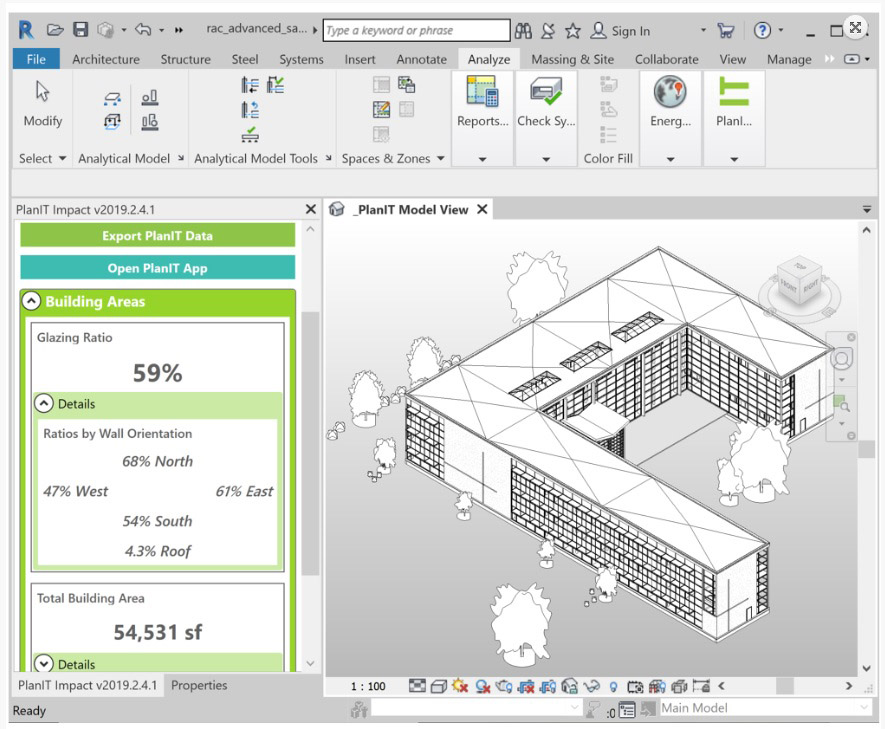Open the Energy dropdown arrow
Viewport: 885px width, 729px height.
(671, 159)
